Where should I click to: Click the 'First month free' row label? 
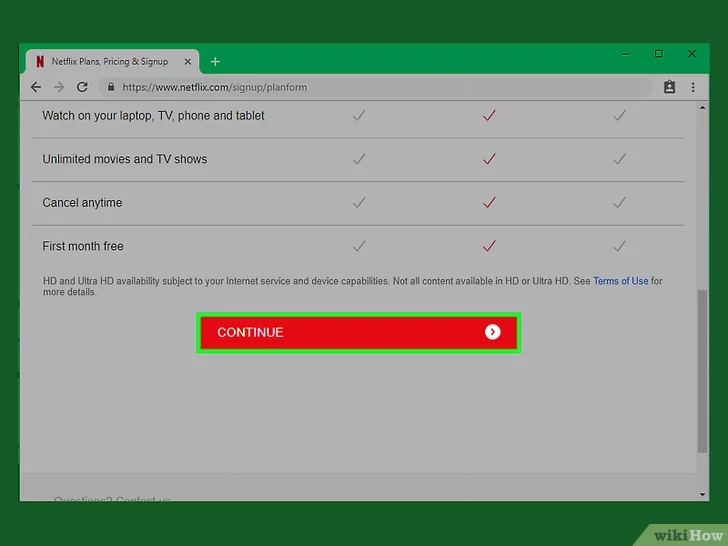click(83, 246)
